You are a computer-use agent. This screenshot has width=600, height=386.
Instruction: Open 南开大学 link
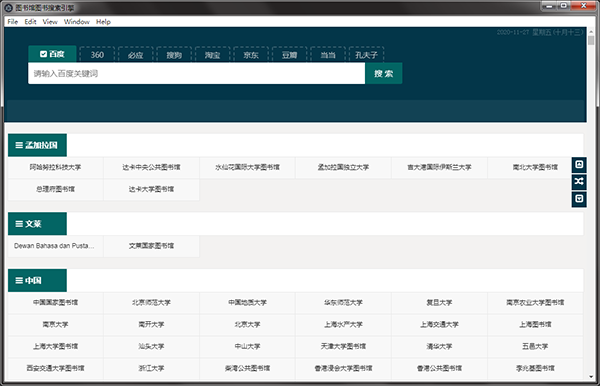pos(152,324)
